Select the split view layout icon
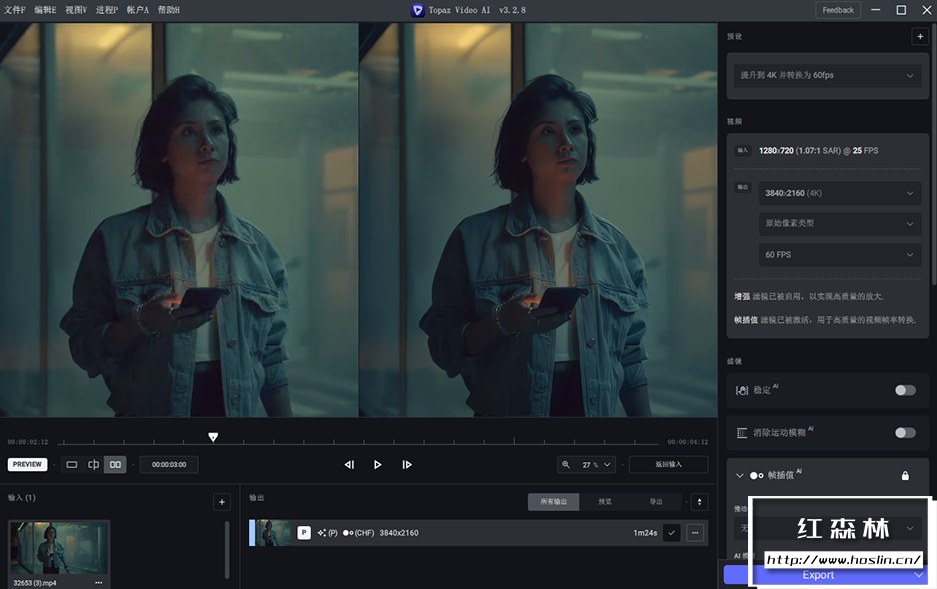 pos(94,464)
